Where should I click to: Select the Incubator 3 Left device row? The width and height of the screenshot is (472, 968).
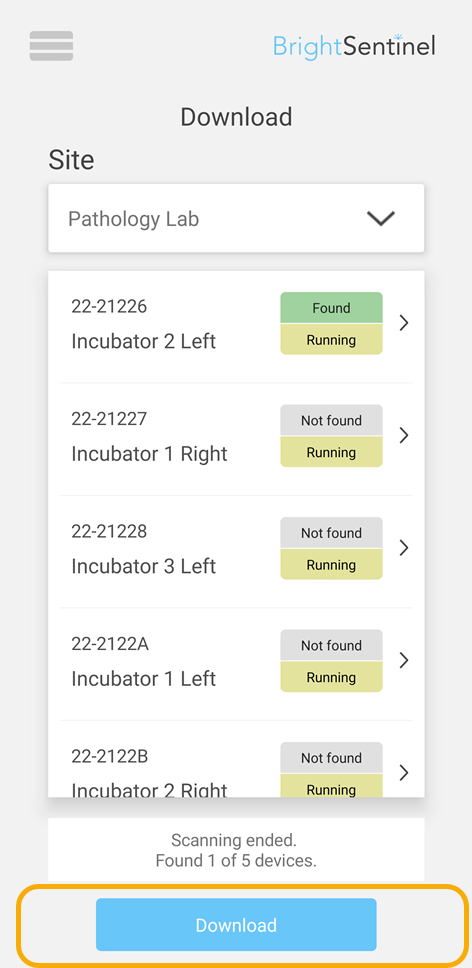point(236,551)
